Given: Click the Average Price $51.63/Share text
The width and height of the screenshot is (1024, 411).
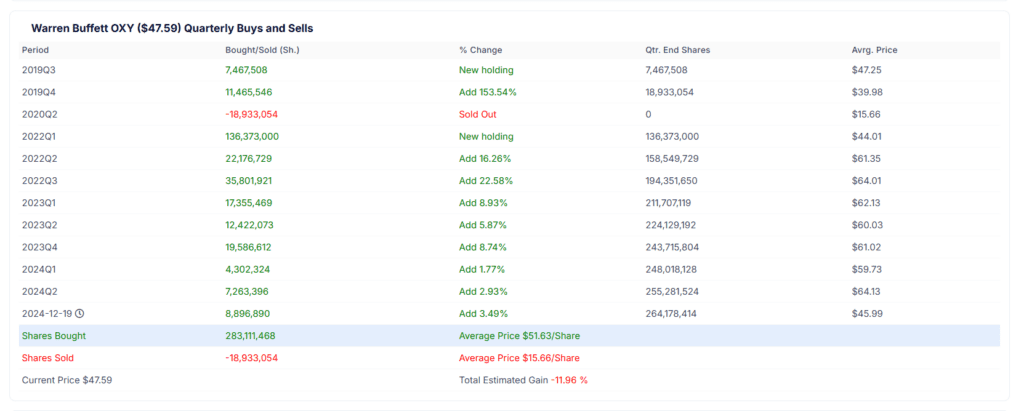Looking at the screenshot, I should point(519,336).
